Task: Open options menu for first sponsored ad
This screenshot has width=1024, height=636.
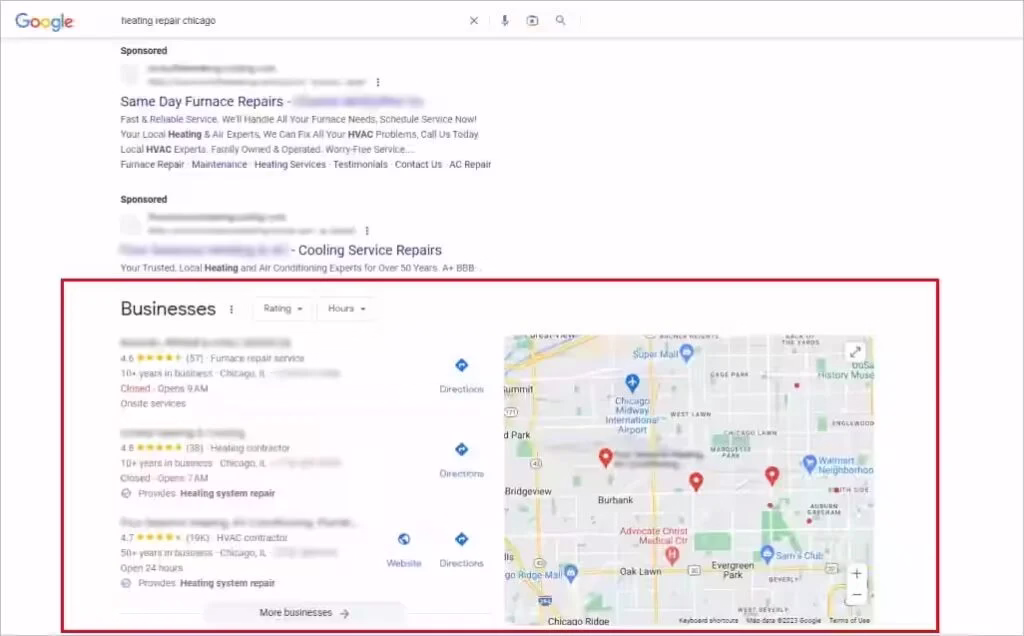Action: click(377, 82)
